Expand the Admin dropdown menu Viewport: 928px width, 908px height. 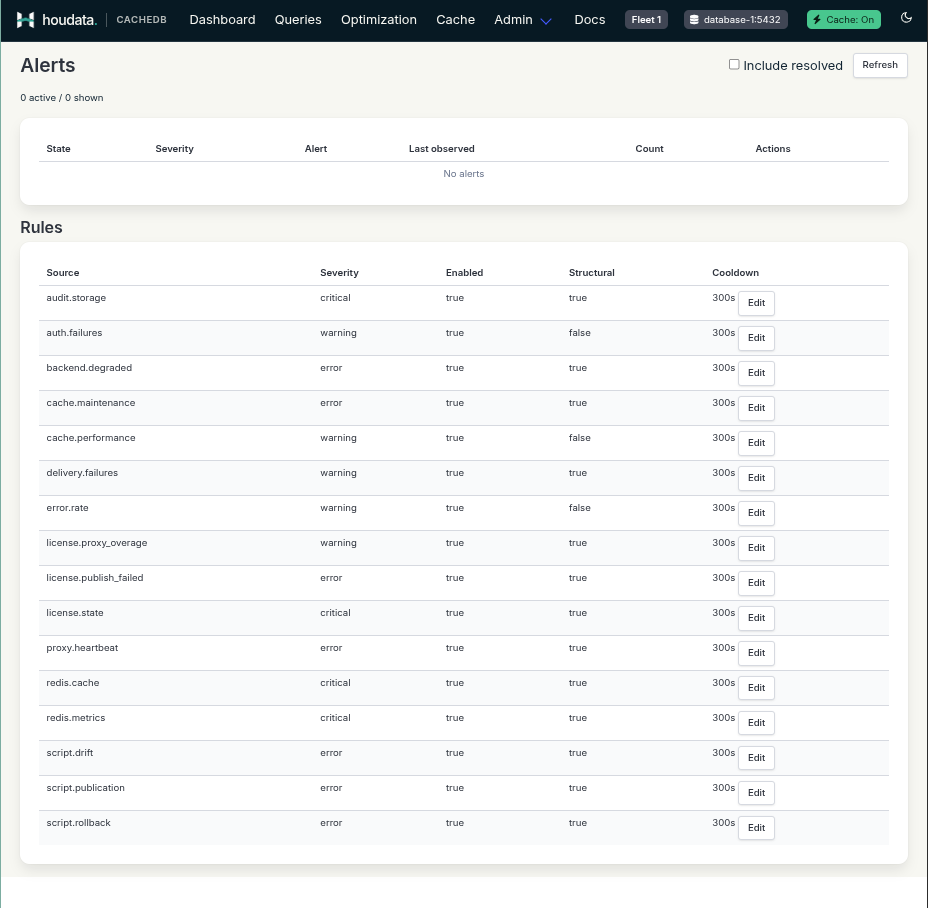click(x=523, y=20)
